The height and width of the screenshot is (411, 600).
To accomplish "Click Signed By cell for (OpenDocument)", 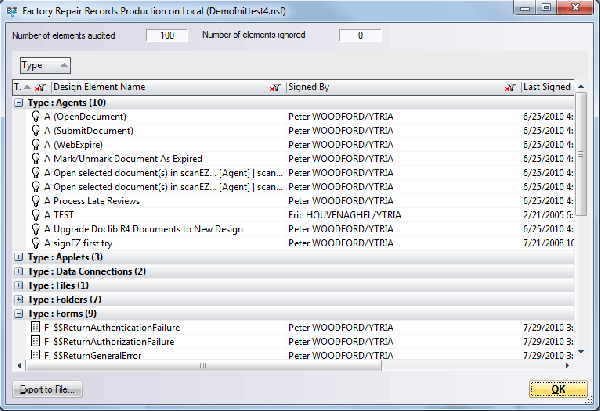I will coord(341,117).
